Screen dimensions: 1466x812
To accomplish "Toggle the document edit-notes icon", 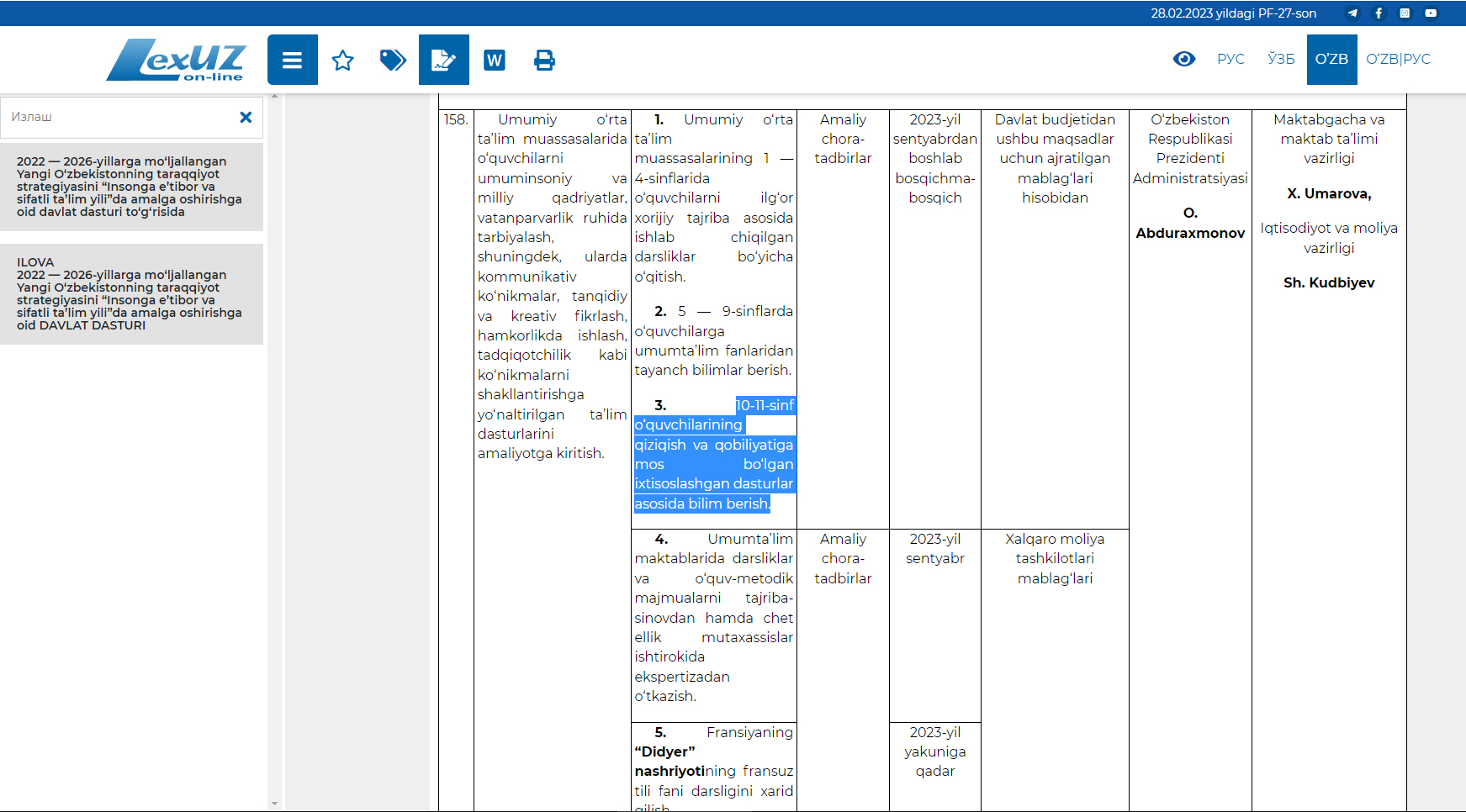I will [444, 60].
